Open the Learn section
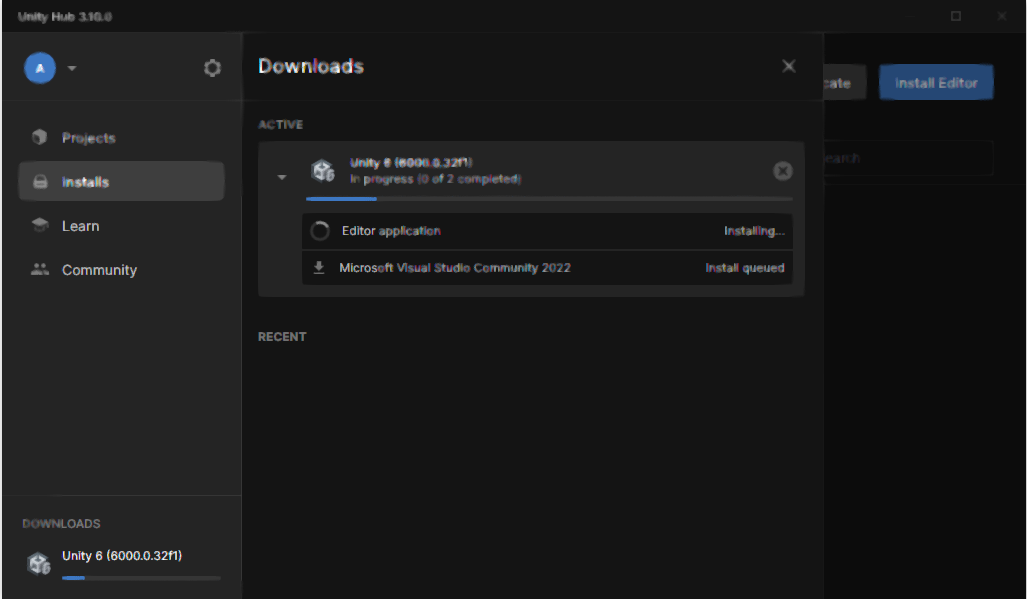Image resolution: width=1027 pixels, height=599 pixels. 121,226
